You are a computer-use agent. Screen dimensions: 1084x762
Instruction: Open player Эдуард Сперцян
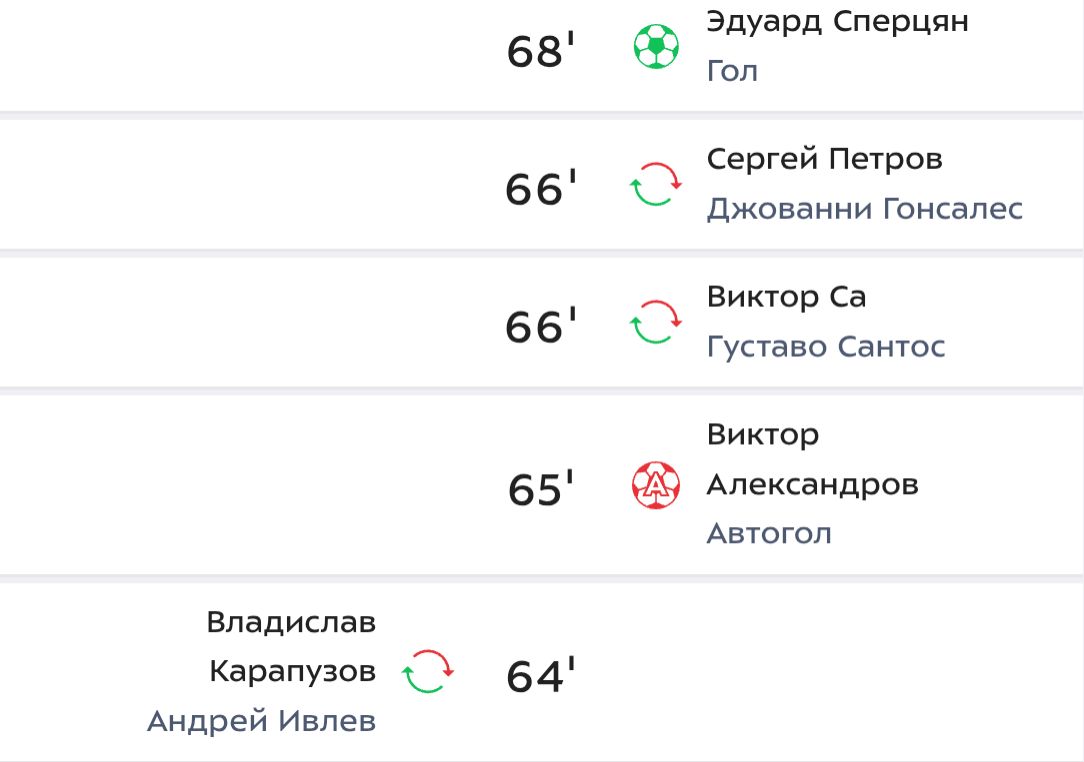(x=837, y=21)
